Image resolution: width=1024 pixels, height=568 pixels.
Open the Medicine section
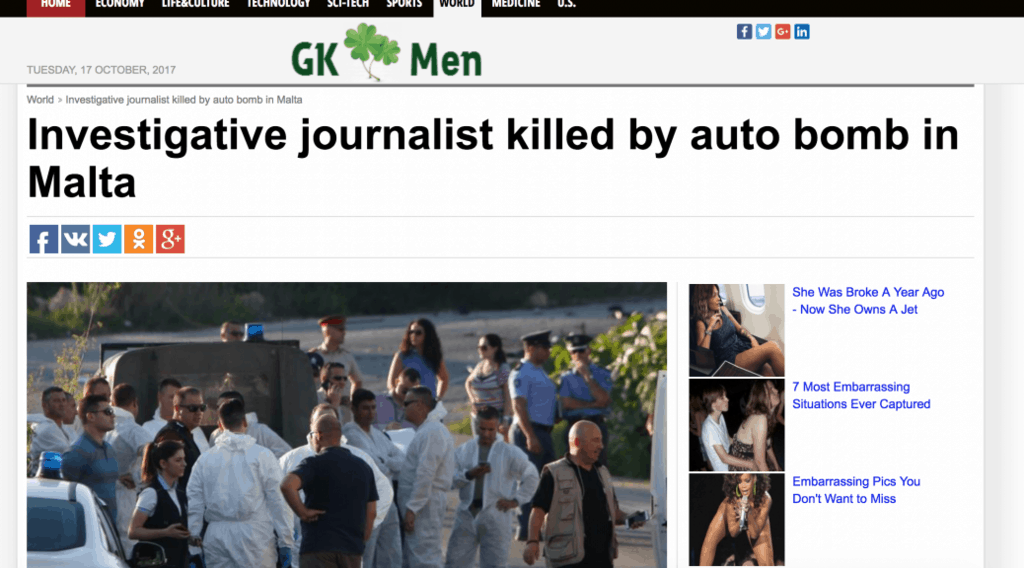click(x=516, y=5)
